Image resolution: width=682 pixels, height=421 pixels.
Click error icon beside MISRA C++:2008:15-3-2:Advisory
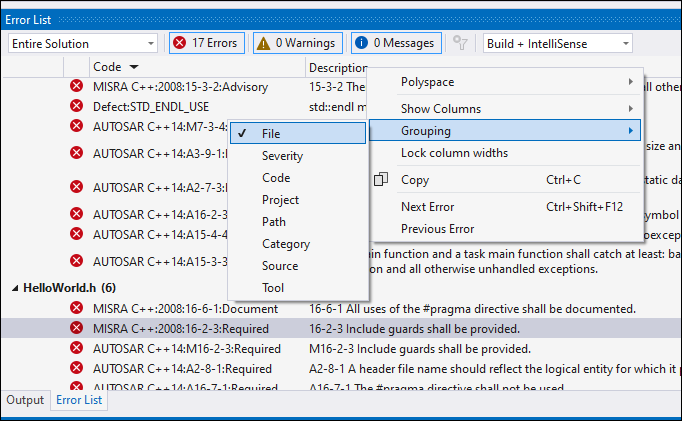[77, 86]
